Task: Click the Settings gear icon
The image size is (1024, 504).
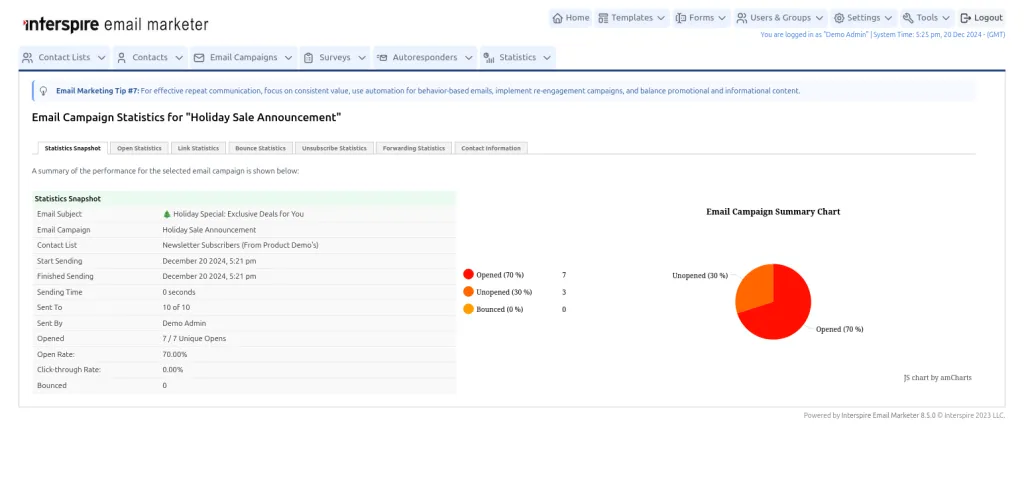Action: [839, 18]
